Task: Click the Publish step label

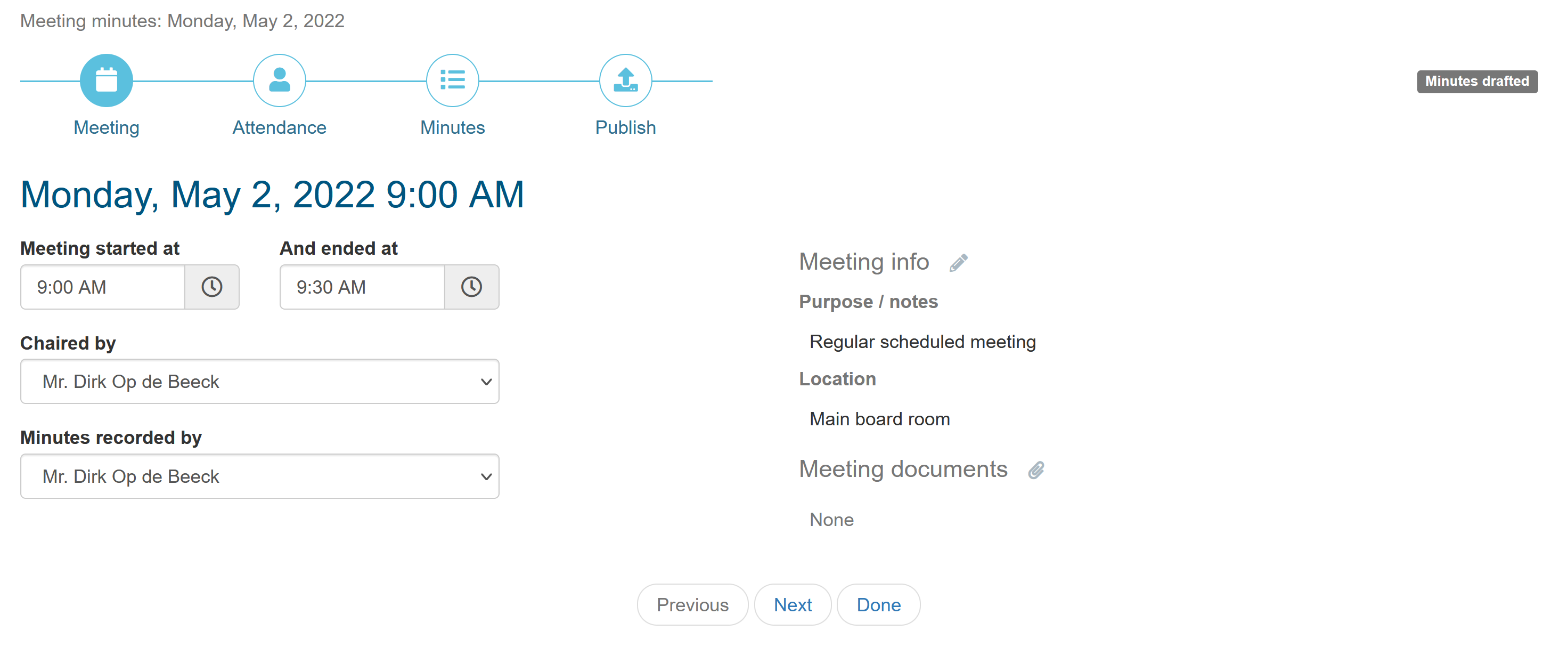Action: tap(625, 127)
